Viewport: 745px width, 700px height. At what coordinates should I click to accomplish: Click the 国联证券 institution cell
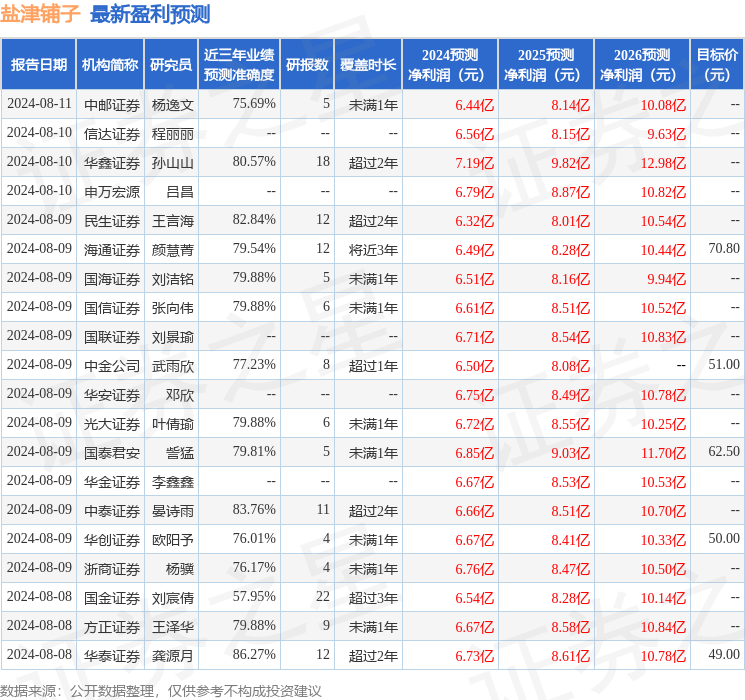pos(112,337)
